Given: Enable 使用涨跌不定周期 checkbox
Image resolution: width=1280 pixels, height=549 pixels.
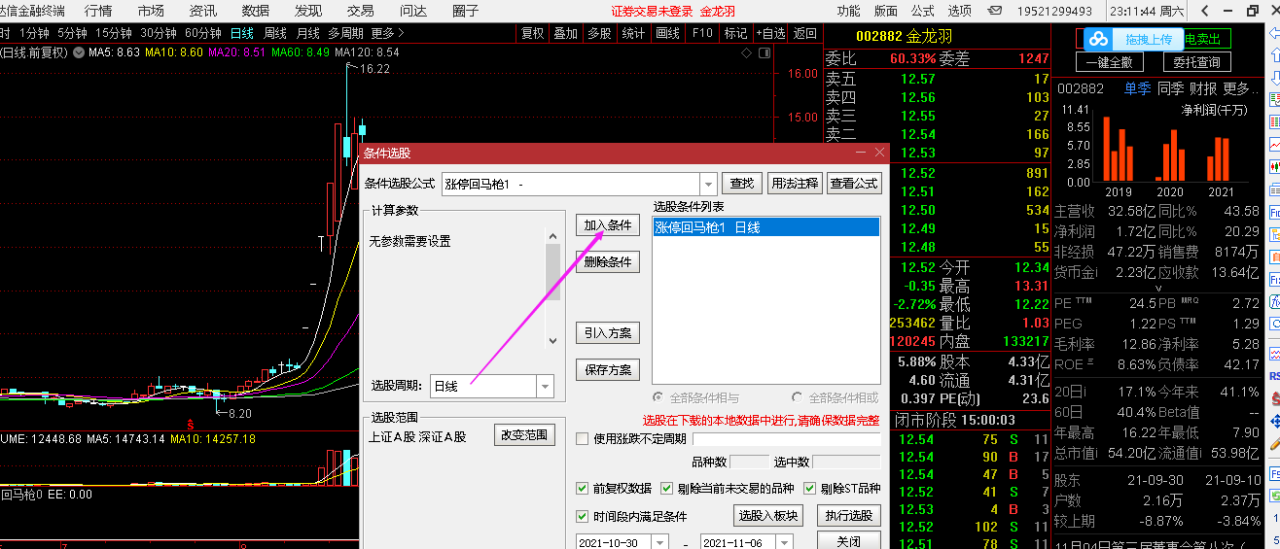Looking at the screenshot, I should coord(582,438).
